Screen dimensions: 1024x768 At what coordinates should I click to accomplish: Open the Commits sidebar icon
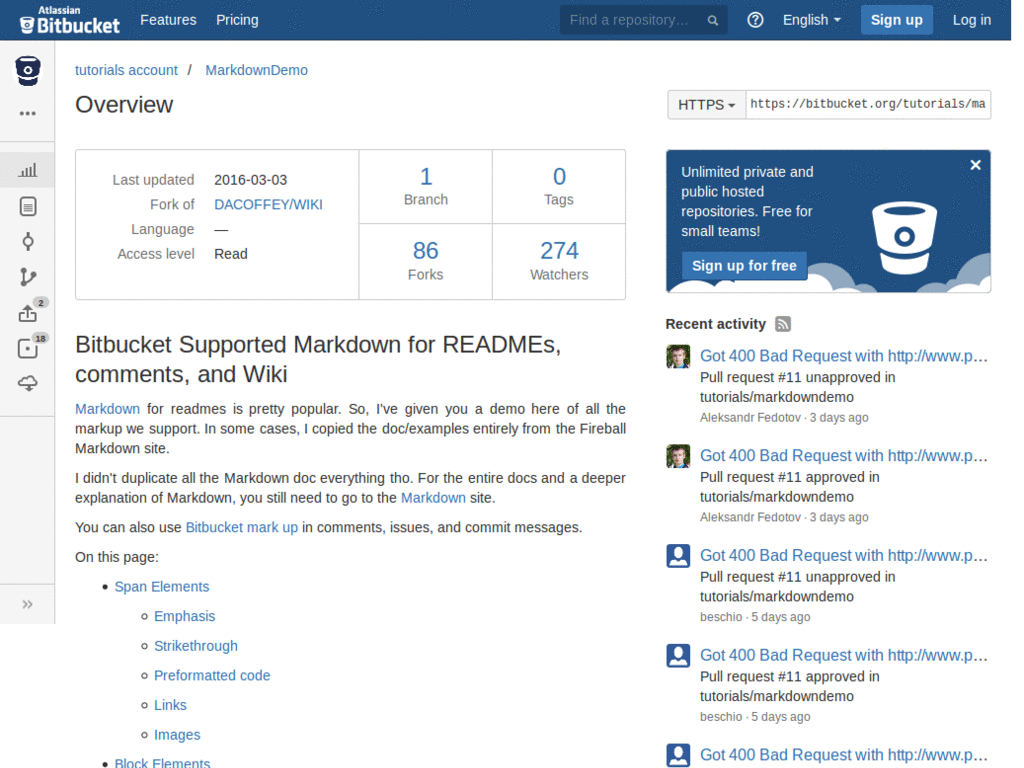pos(27,242)
